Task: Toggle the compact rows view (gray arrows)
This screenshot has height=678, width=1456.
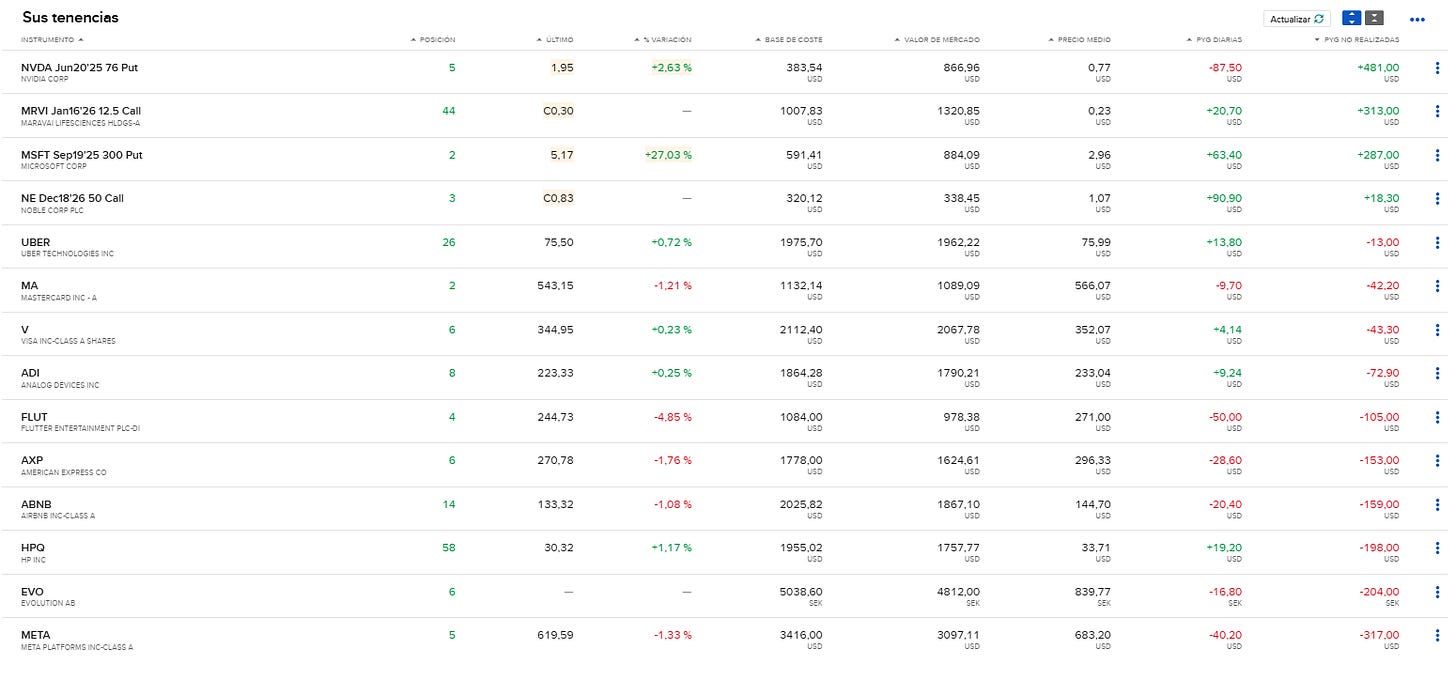Action: click(x=1374, y=18)
